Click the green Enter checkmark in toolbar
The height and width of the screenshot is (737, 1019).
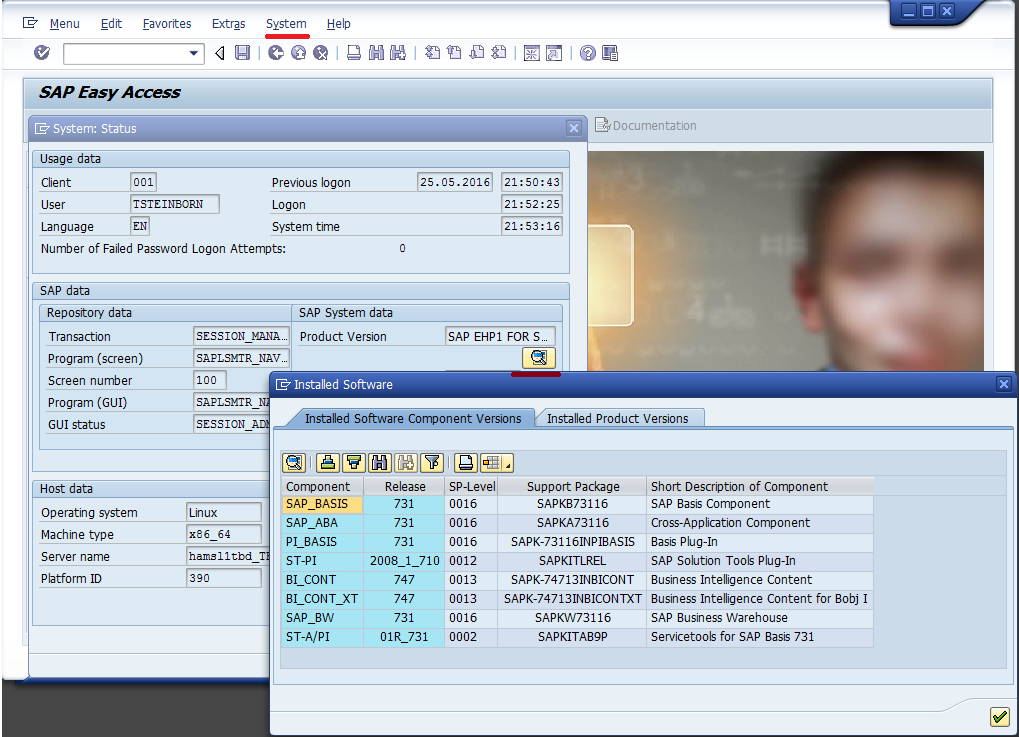coord(41,53)
